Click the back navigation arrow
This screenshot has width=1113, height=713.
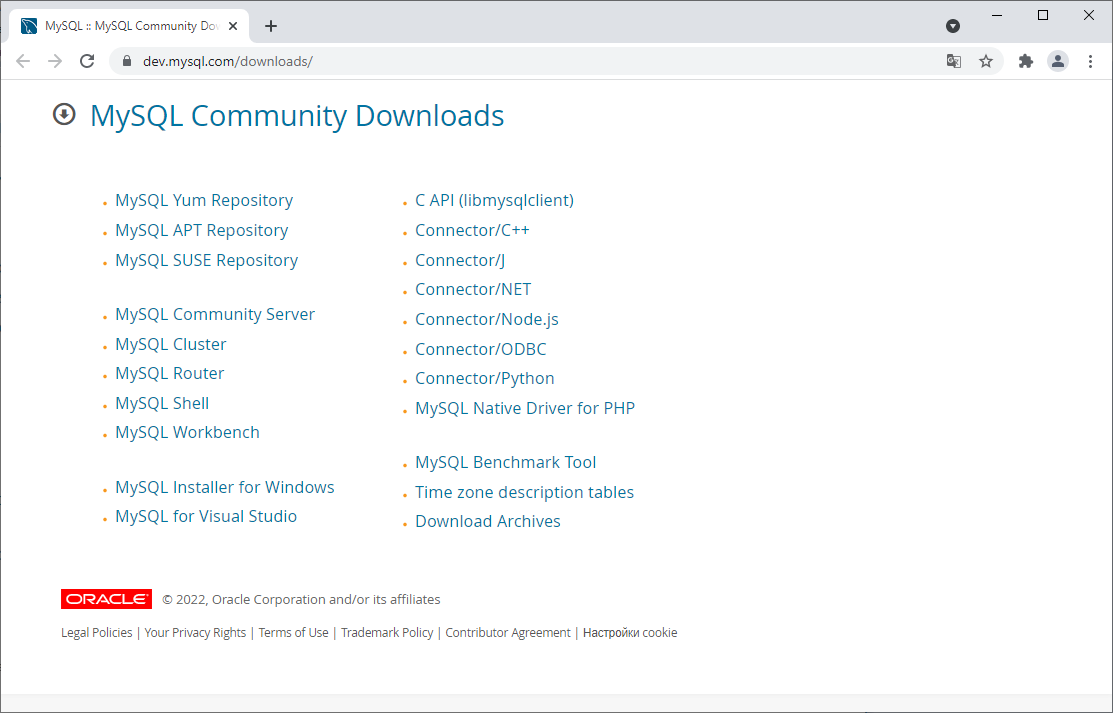(23, 61)
